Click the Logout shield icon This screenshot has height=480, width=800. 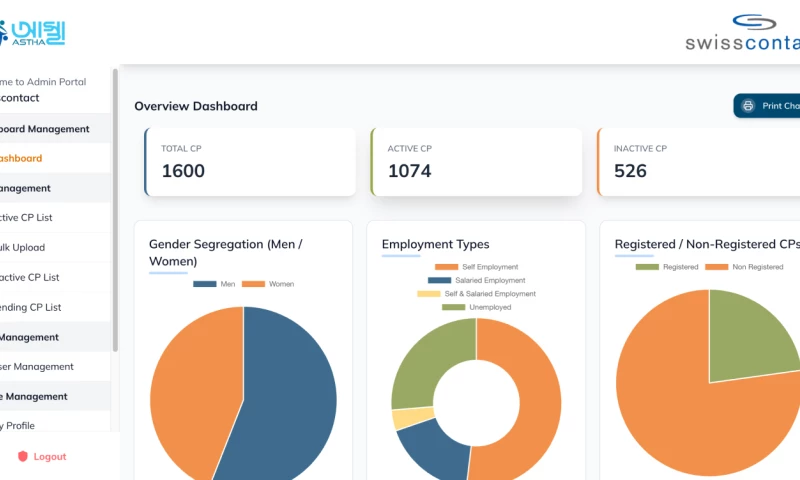[x=22, y=456]
